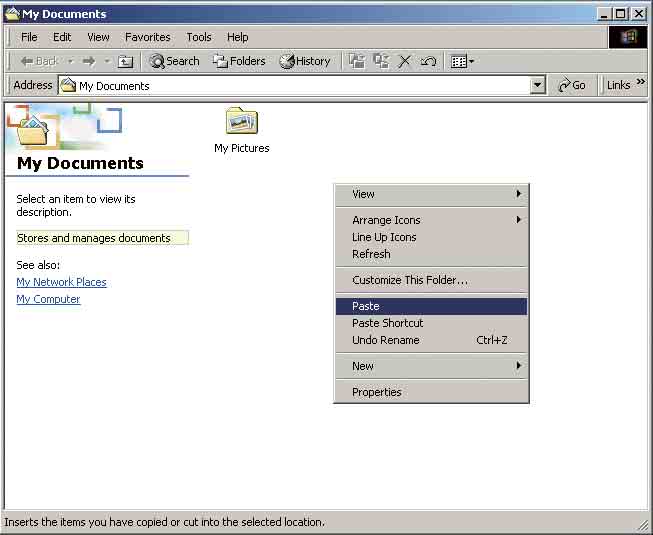
Task: Open the File menu
Action: pos(29,37)
